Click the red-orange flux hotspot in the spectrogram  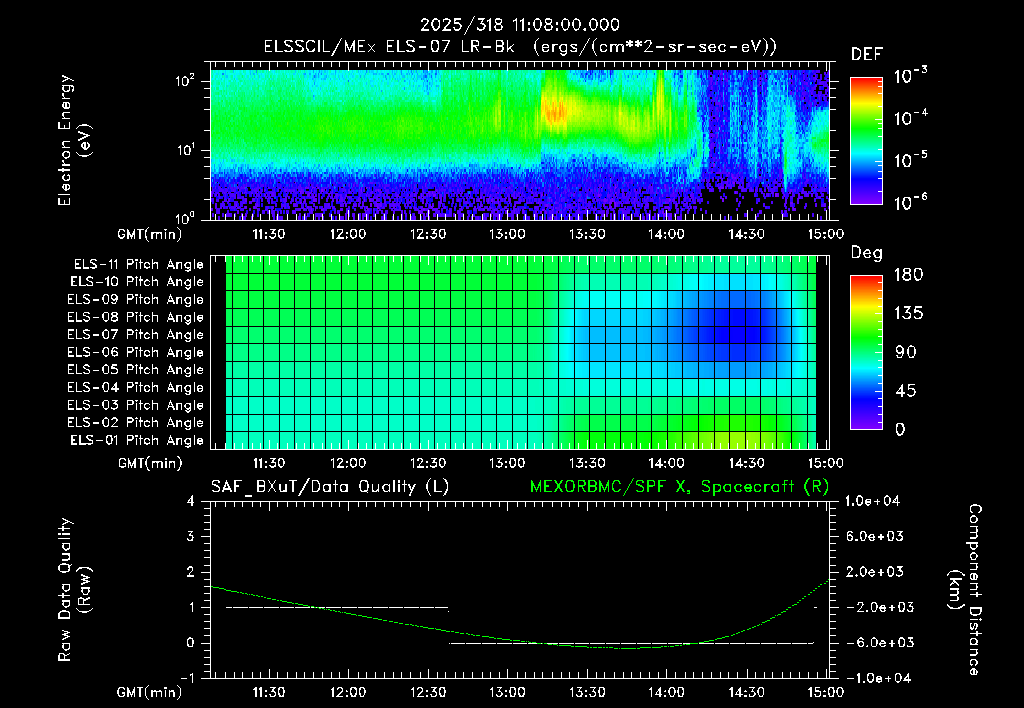pyautogui.click(x=555, y=112)
